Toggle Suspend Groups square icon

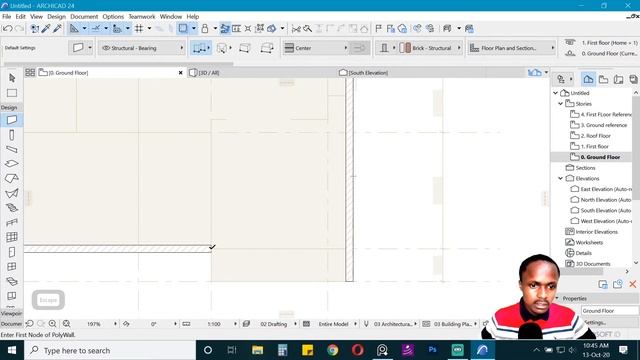tap(183, 29)
